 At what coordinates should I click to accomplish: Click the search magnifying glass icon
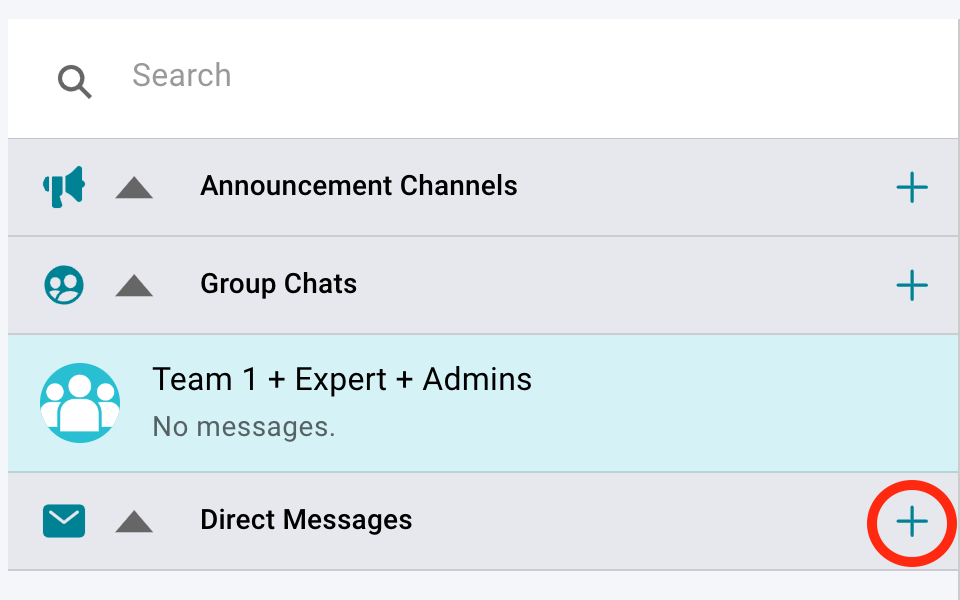[74, 81]
